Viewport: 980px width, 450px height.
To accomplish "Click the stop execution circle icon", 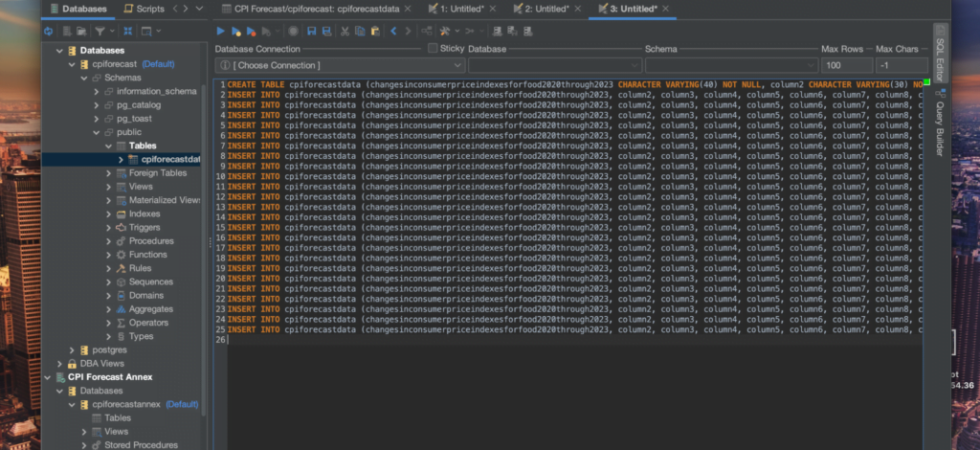I will coord(292,31).
